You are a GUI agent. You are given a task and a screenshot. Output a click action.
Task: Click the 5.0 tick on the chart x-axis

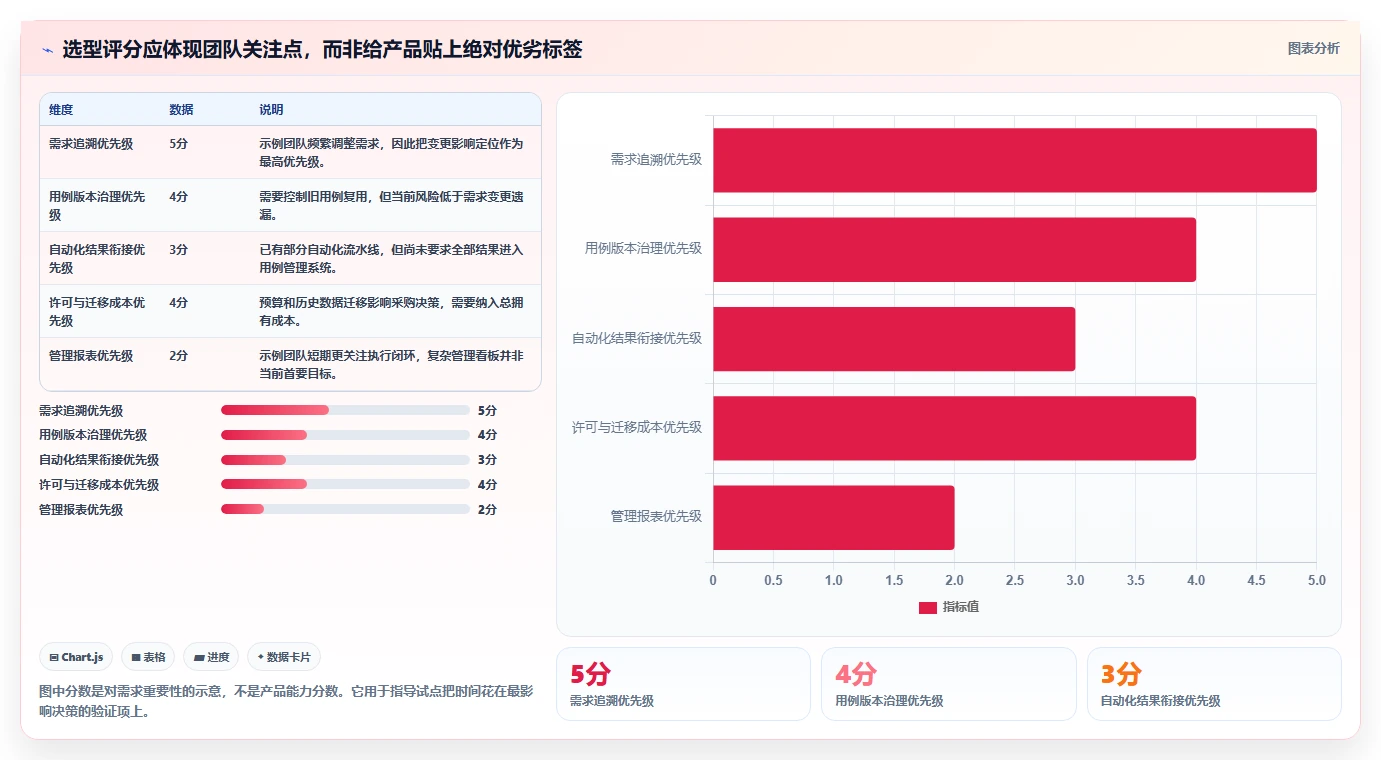pos(1316,580)
